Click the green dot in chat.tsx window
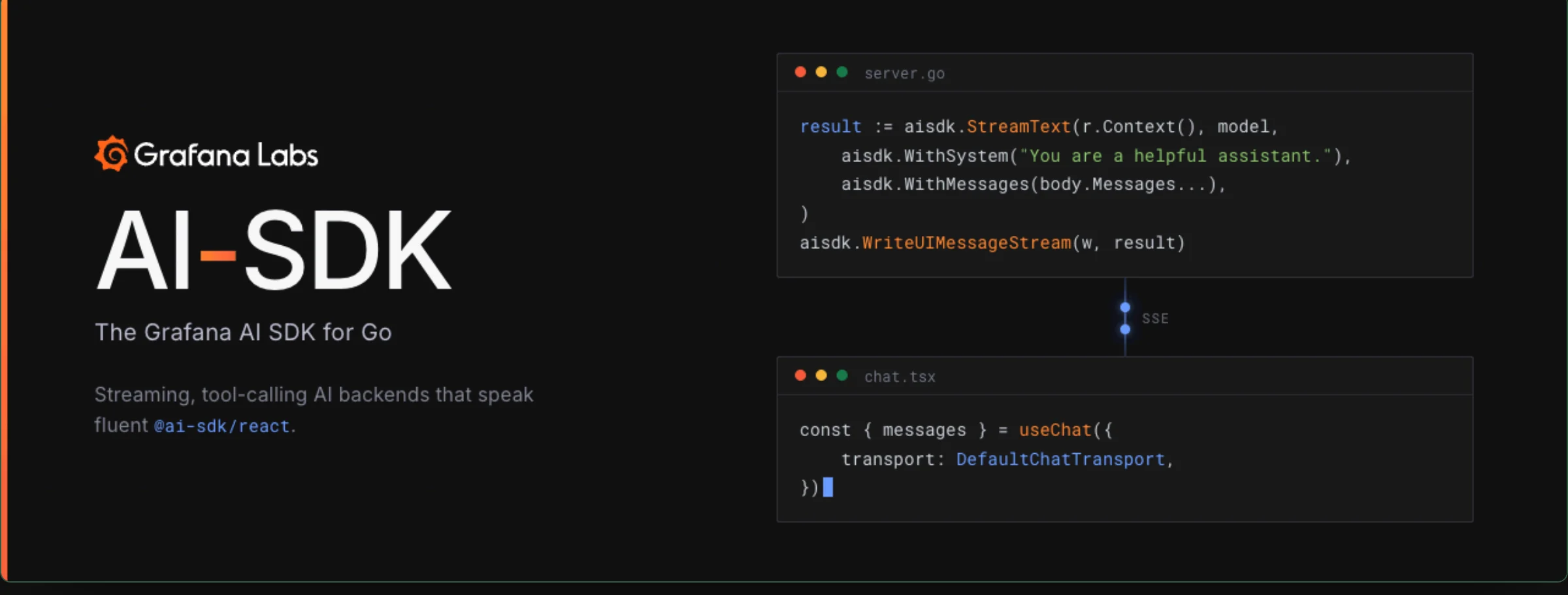 click(842, 375)
